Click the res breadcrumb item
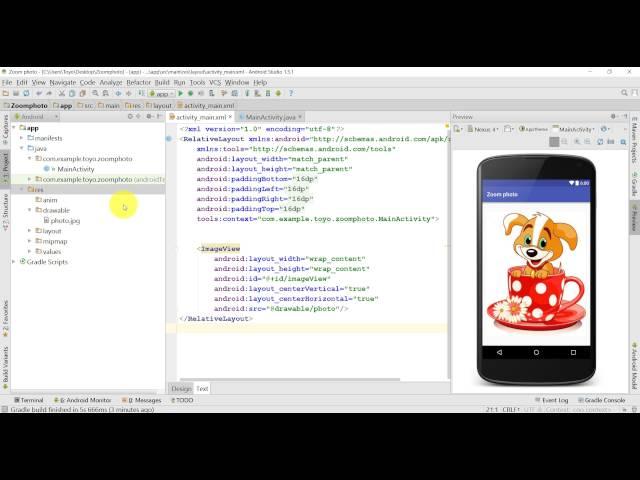Screen dimensions: 640x480 133,106
